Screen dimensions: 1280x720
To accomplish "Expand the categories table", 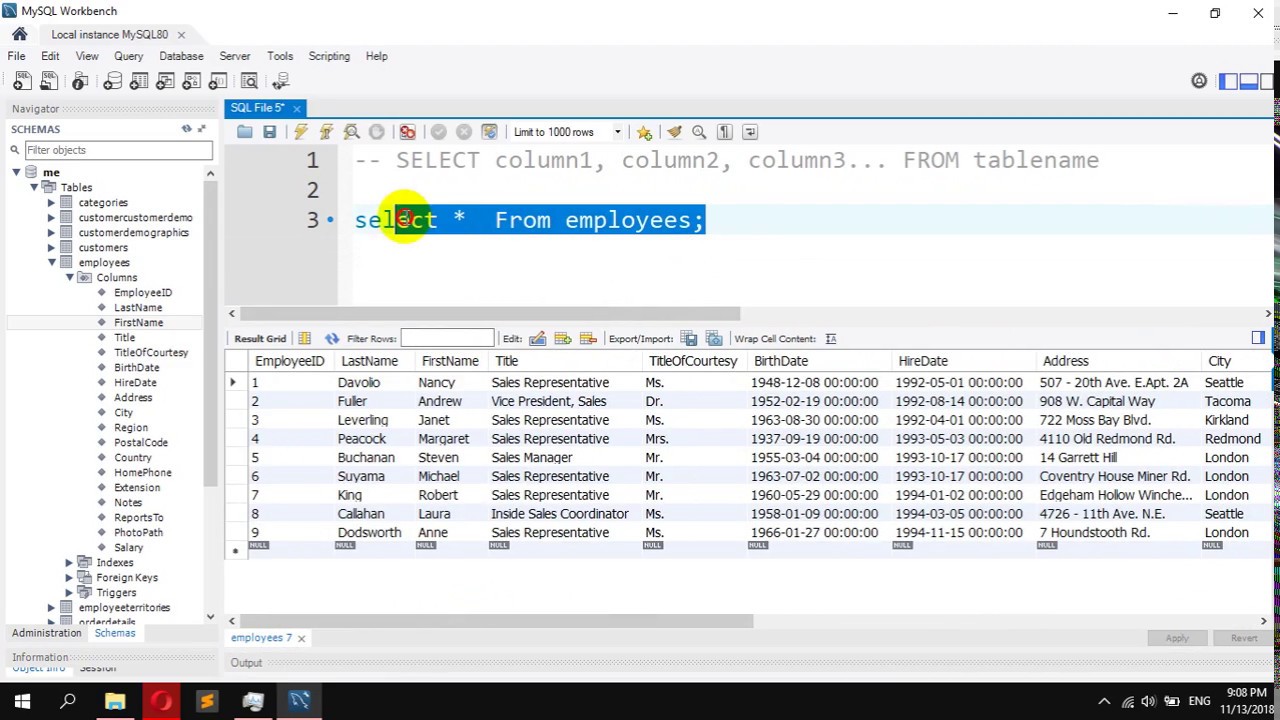I will [51, 202].
